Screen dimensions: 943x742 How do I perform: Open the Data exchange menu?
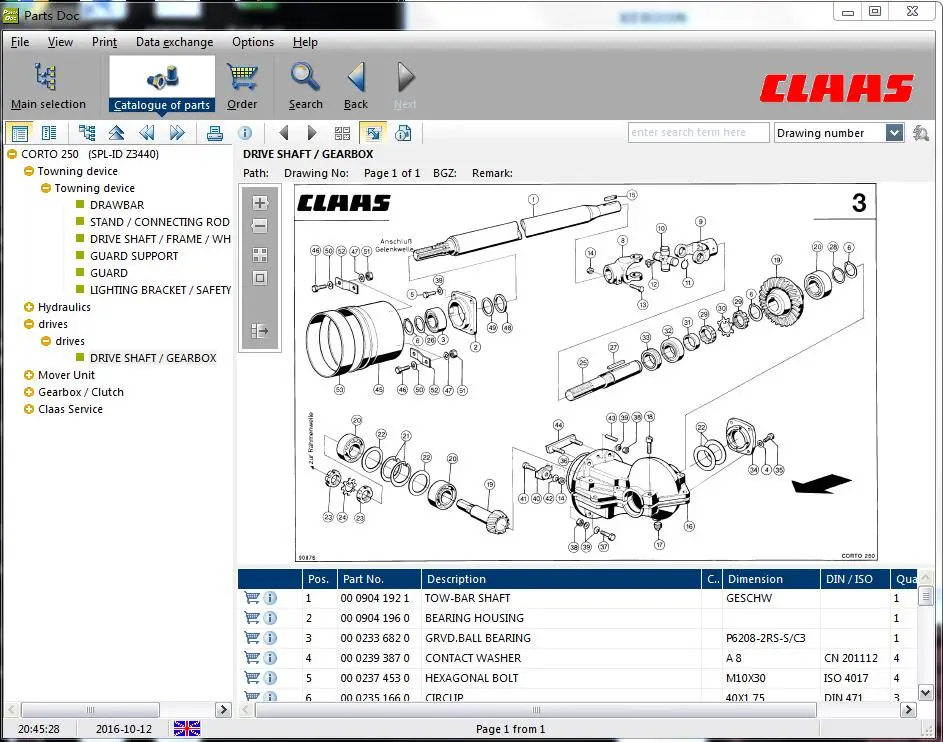174,42
